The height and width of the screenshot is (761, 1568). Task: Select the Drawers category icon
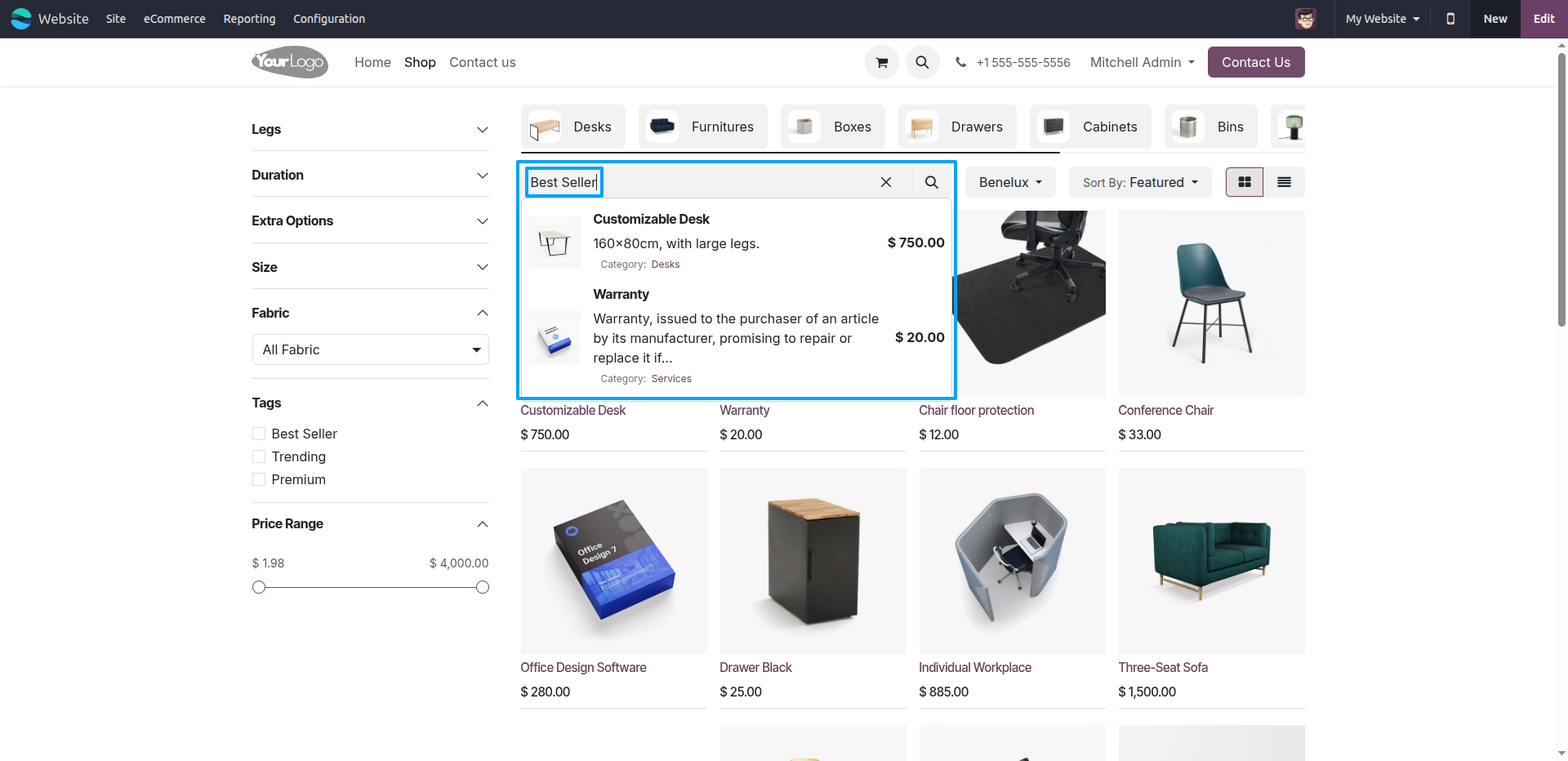922,127
